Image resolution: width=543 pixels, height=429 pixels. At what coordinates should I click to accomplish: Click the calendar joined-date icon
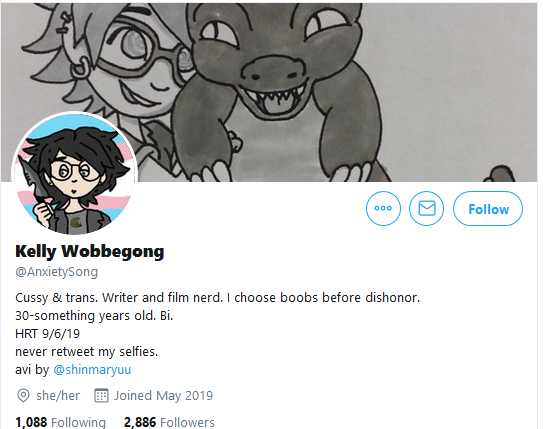pyautogui.click(x=101, y=395)
